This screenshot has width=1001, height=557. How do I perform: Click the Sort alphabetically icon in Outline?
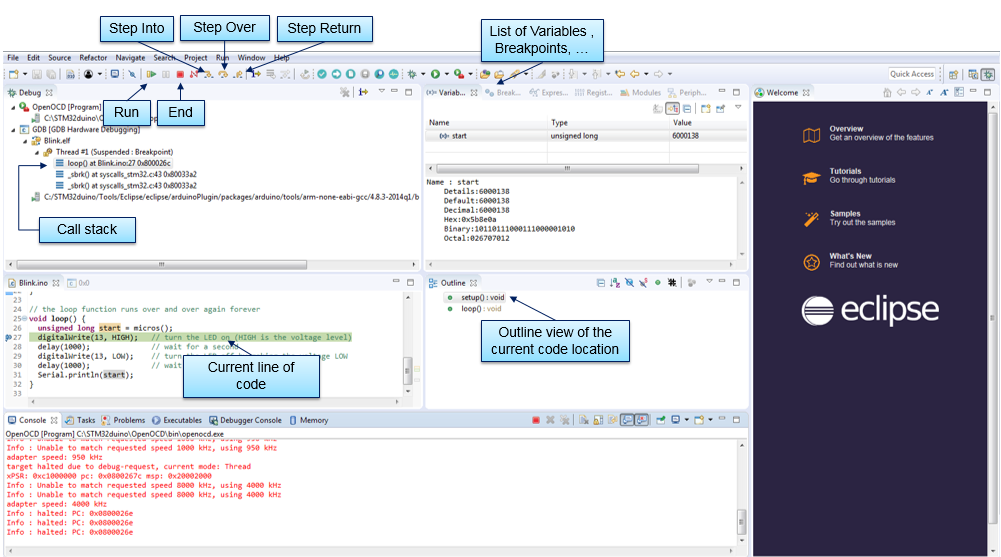pos(615,283)
